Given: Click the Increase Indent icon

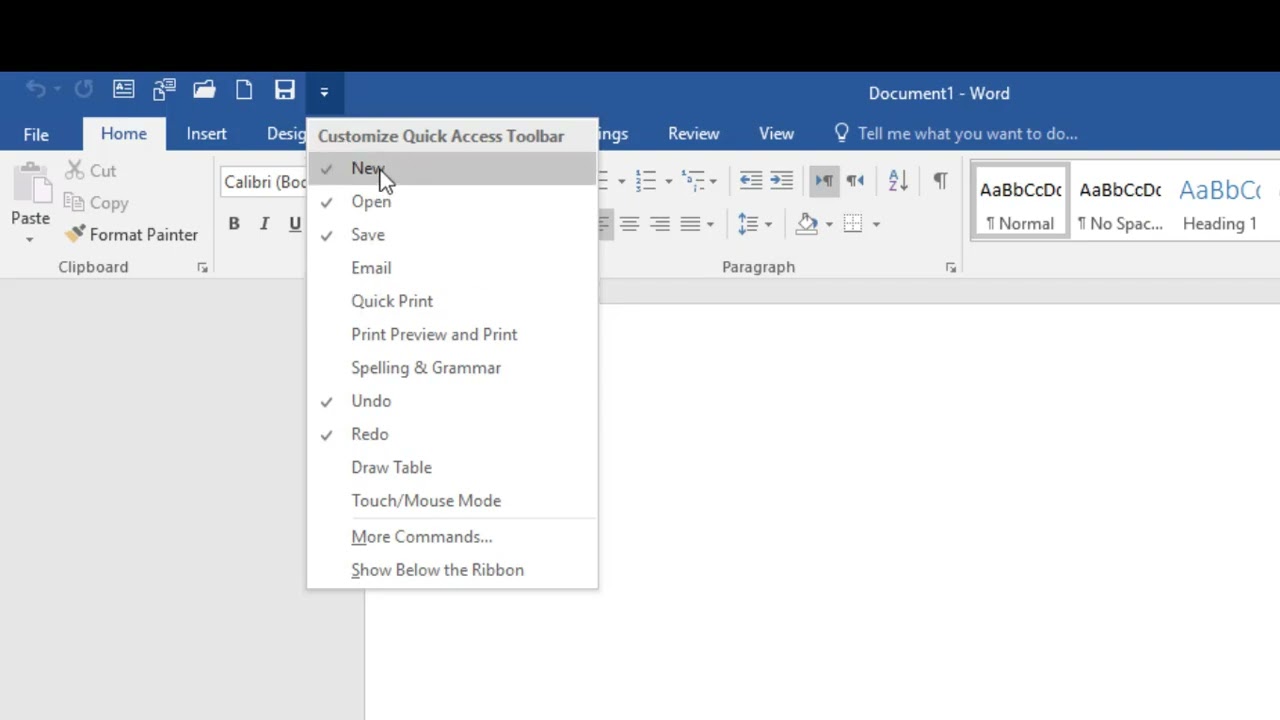Looking at the screenshot, I should point(782,181).
